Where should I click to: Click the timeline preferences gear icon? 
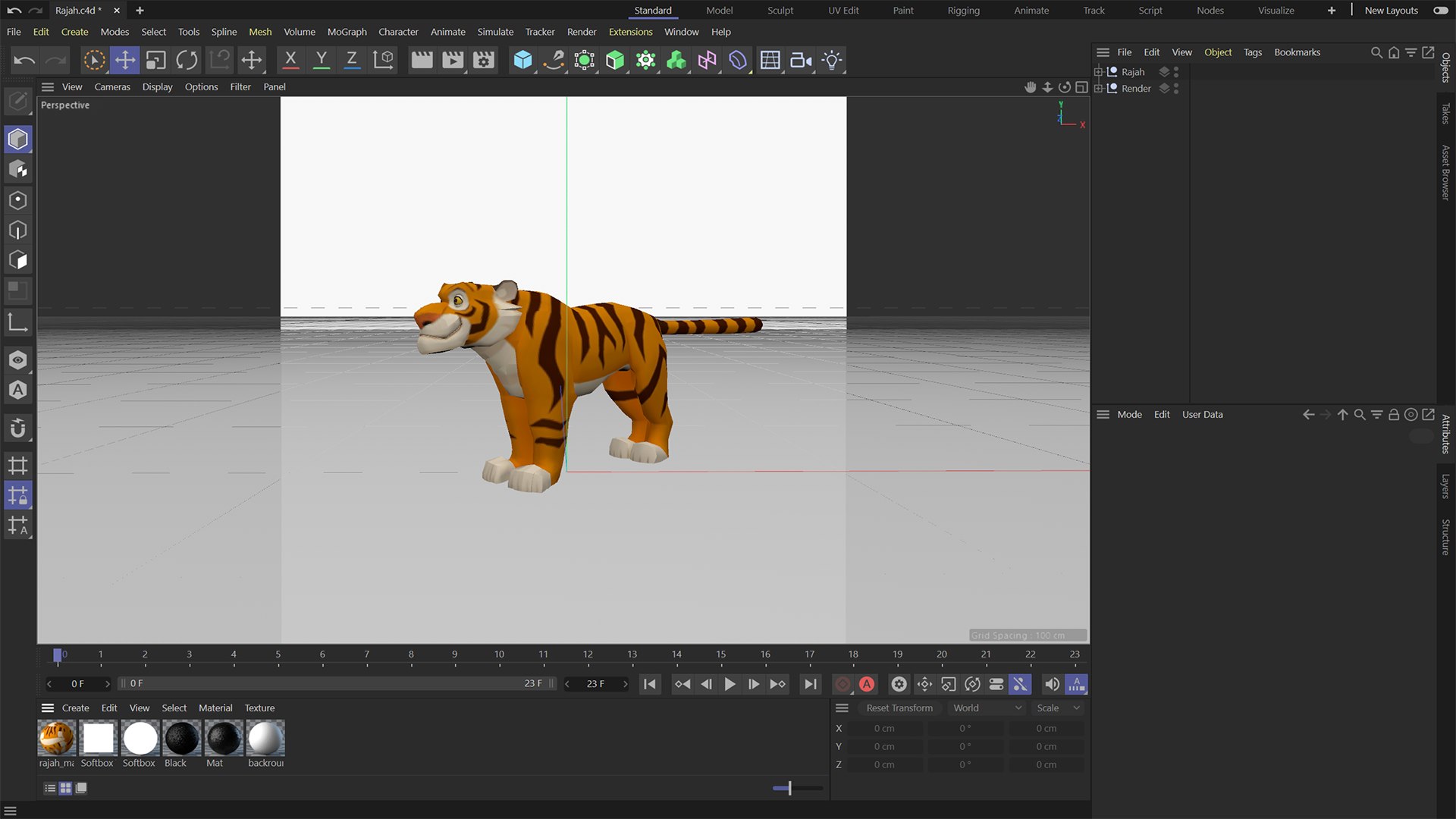(x=899, y=684)
